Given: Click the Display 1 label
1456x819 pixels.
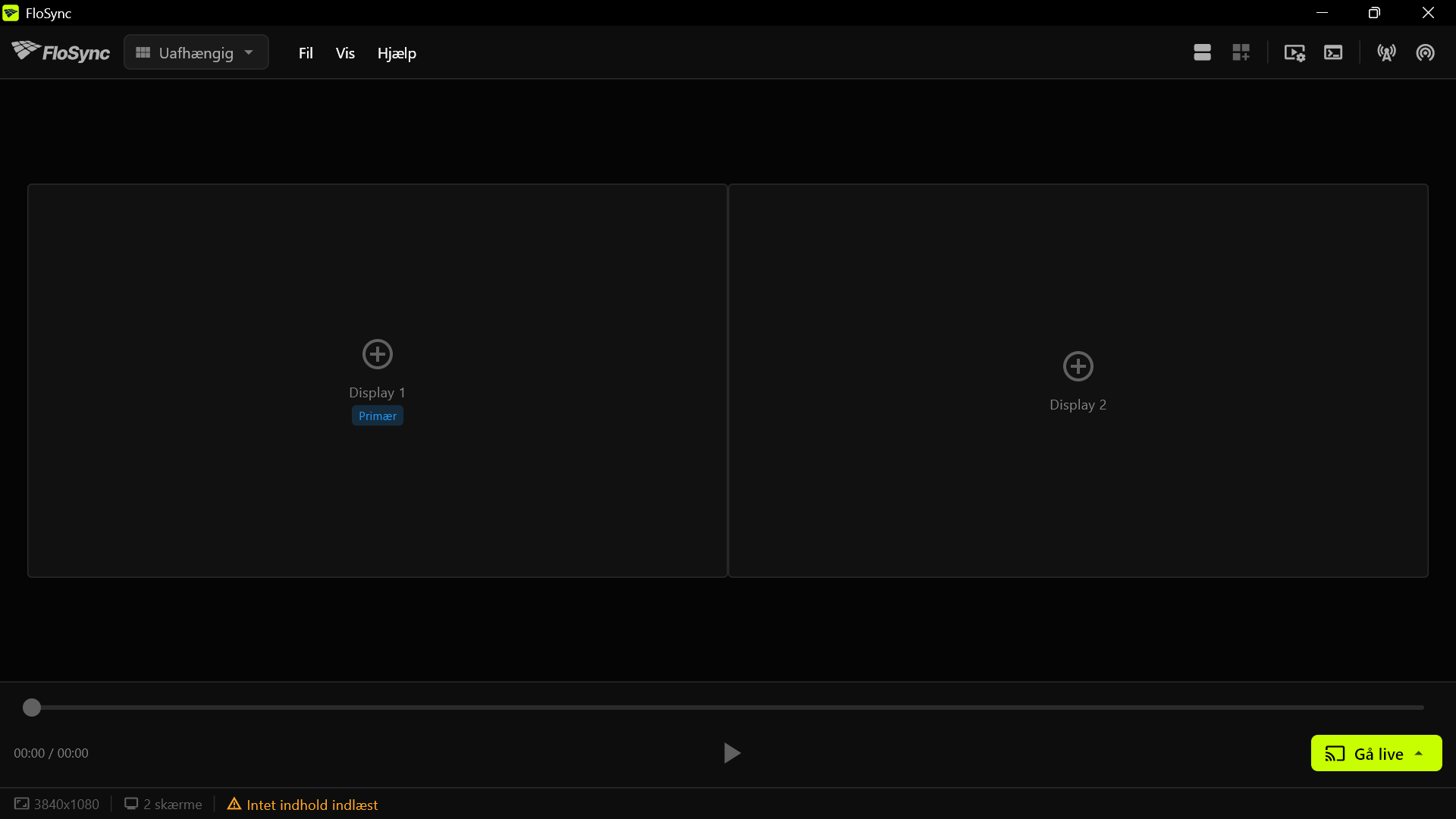Looking at the screenshot, I should pos(377,392).
